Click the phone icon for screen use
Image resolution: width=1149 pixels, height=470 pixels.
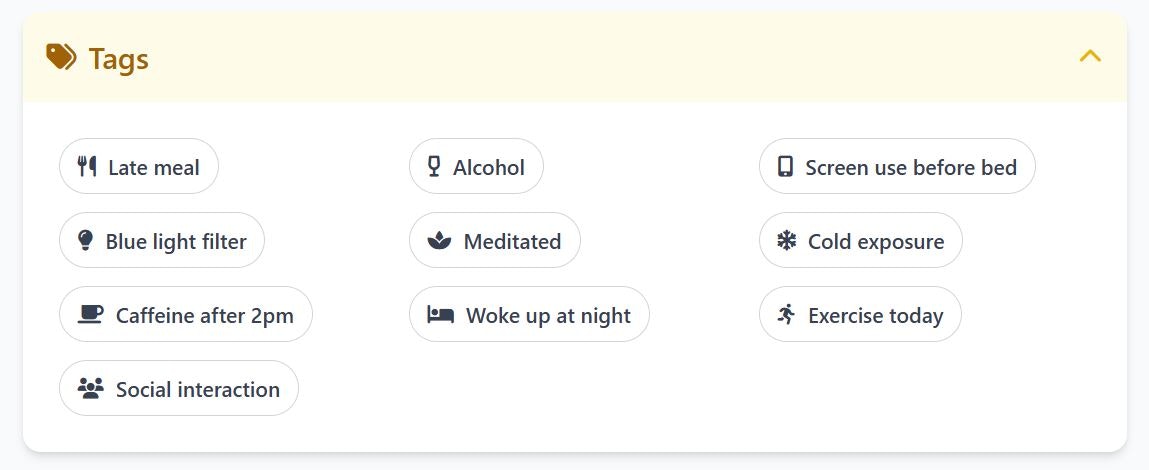tap(785, 166)
